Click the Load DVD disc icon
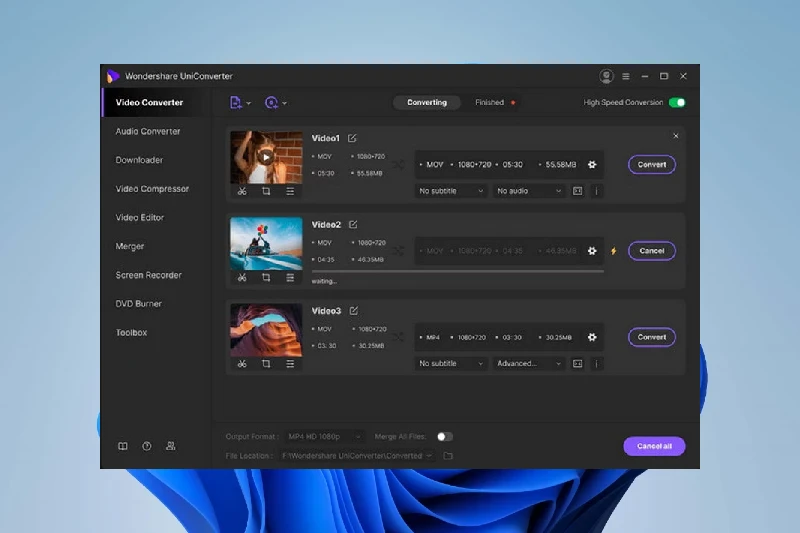 [271, 103]
